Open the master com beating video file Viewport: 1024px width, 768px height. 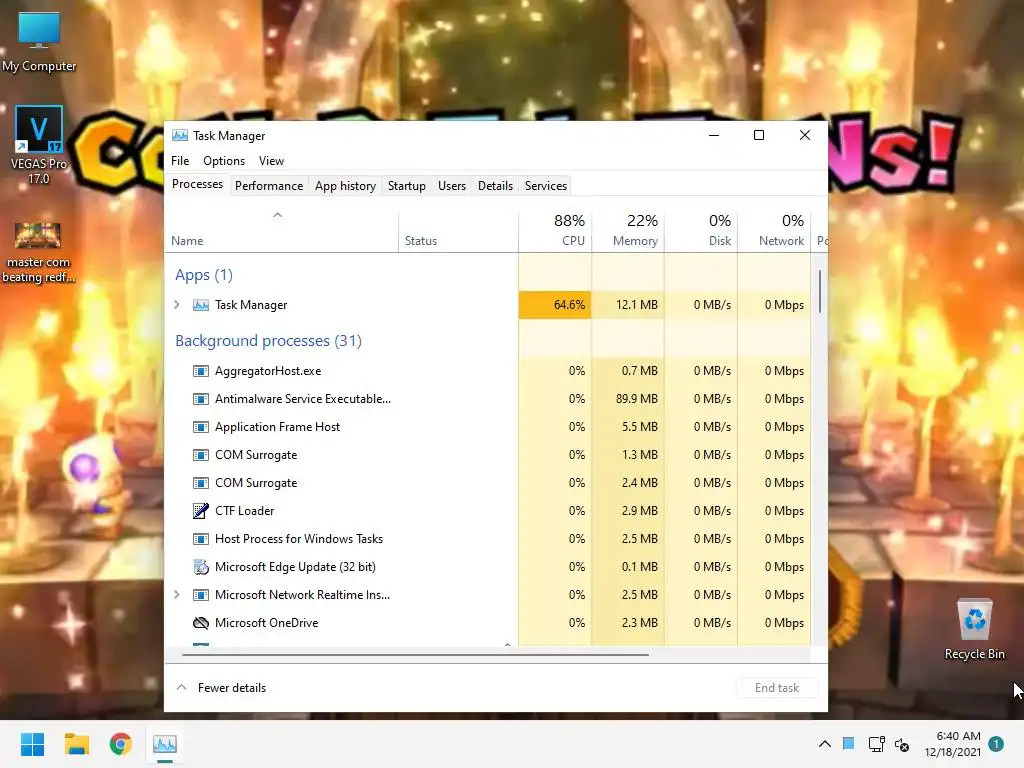pyautogui.click(x=39, y=252)
